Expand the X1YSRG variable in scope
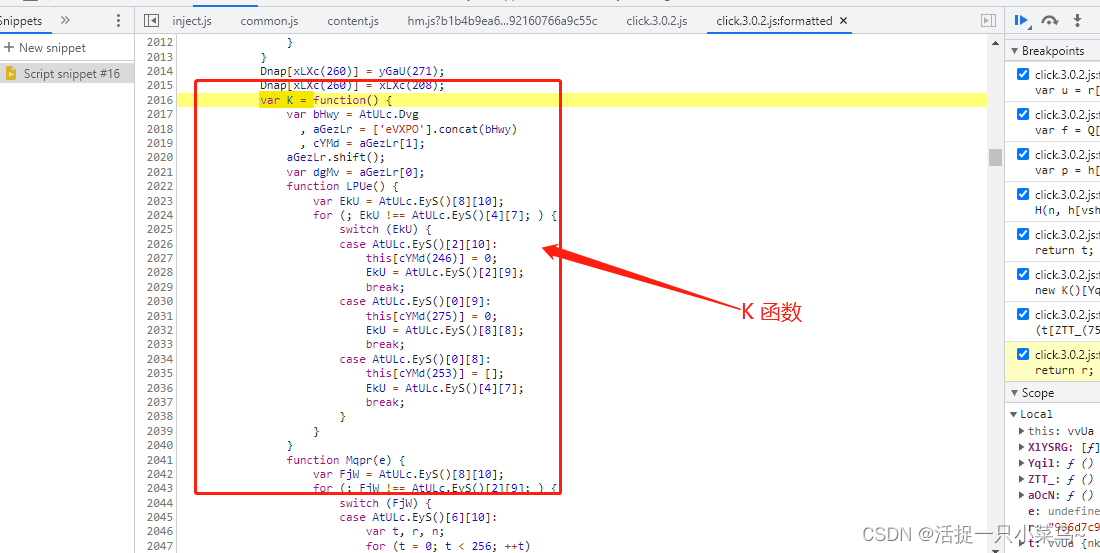The width and height of the screenshot is (1100, 553). tap(1020, 447)
